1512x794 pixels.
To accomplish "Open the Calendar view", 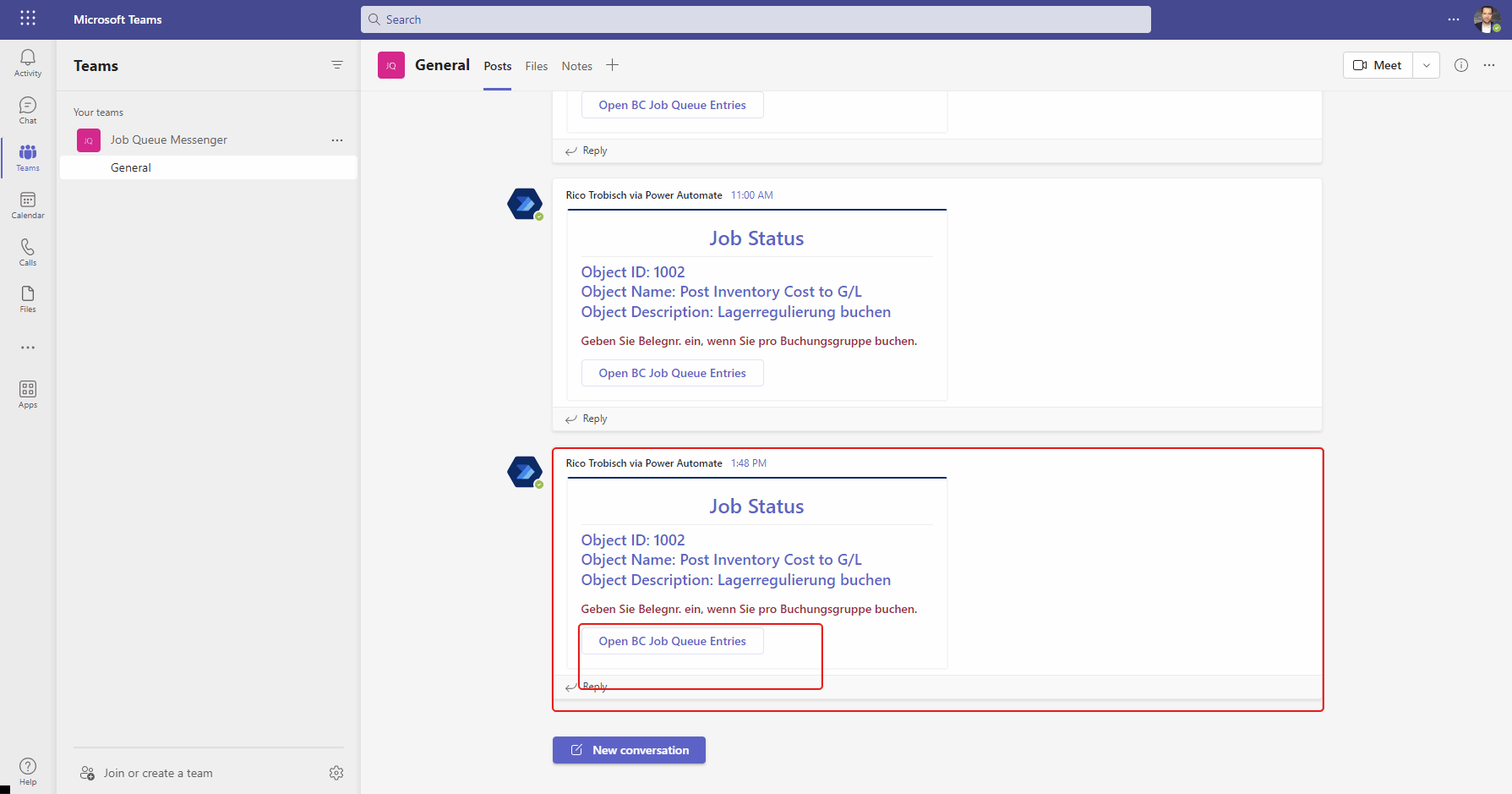I will coord(28,205).
